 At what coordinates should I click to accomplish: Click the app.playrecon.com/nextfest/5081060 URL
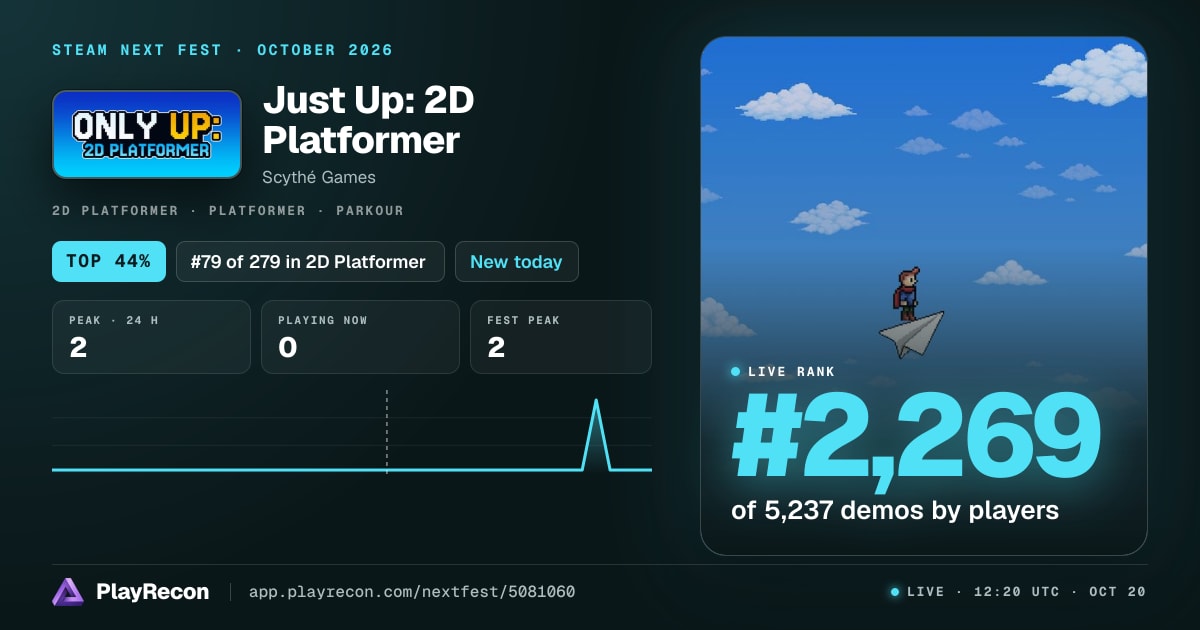pyautogui.click(x=412, y=592)
